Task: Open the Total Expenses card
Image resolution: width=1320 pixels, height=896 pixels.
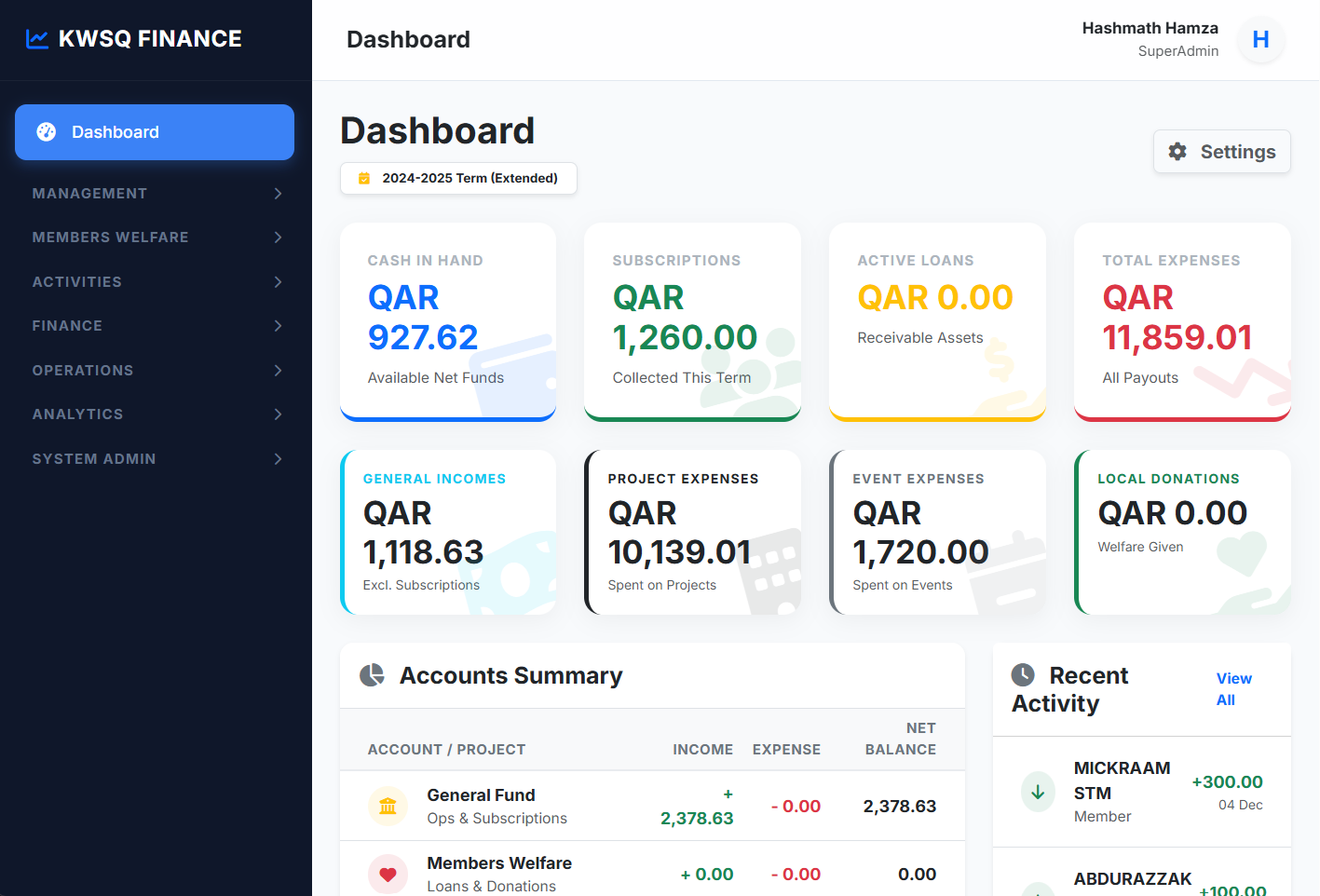Action: tap(1181, 321)
